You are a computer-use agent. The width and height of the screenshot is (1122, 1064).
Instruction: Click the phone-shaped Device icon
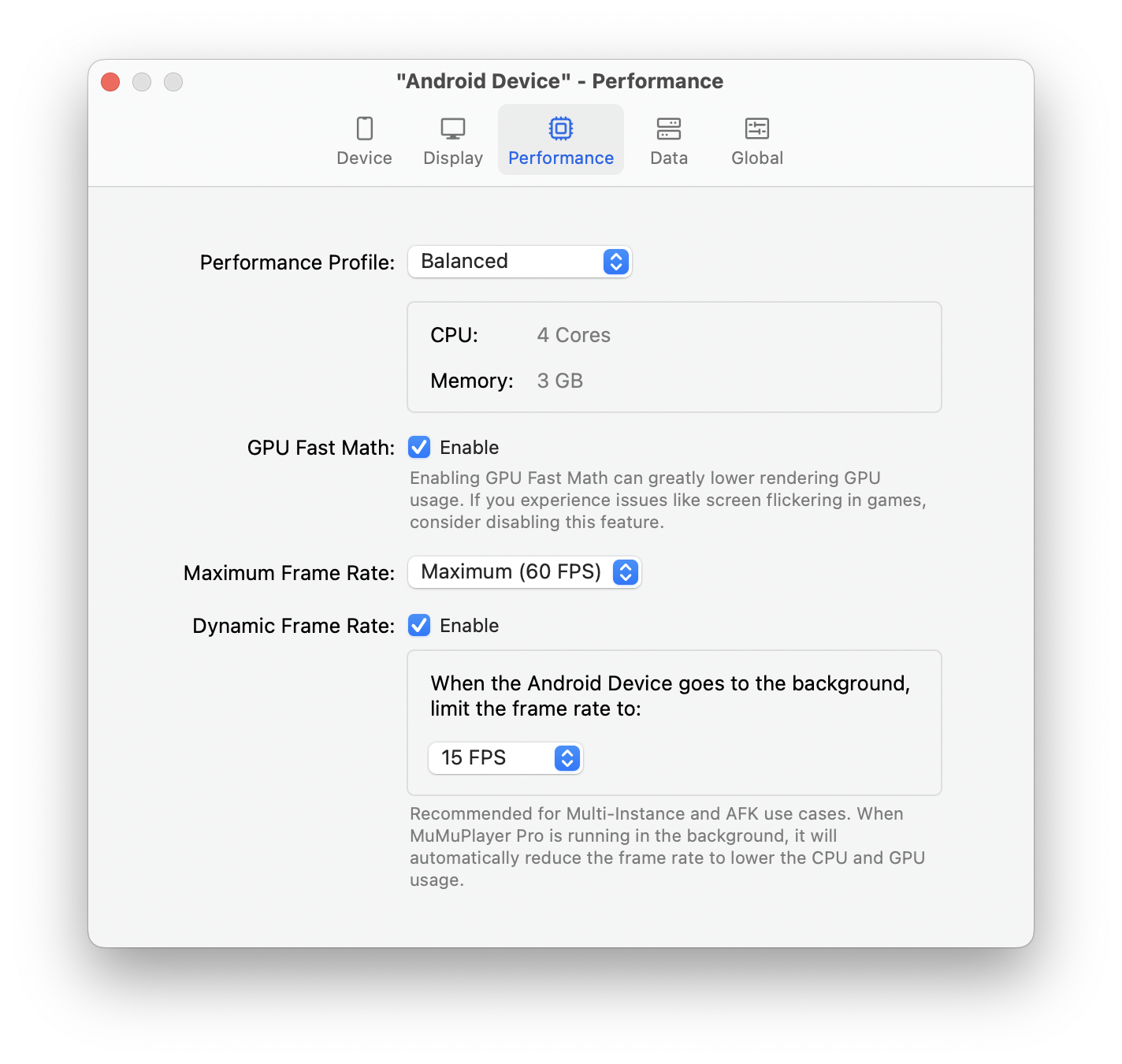[x=364, y=128]
